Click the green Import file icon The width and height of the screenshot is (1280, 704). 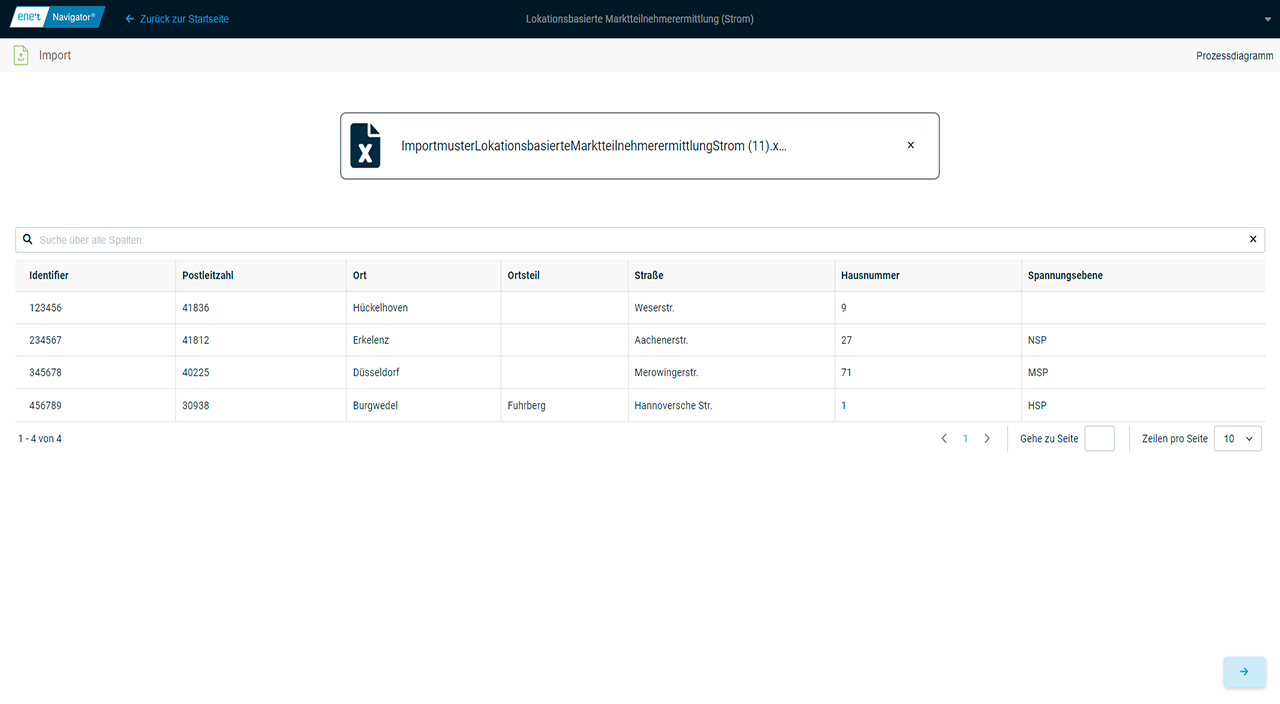[21, 56]
